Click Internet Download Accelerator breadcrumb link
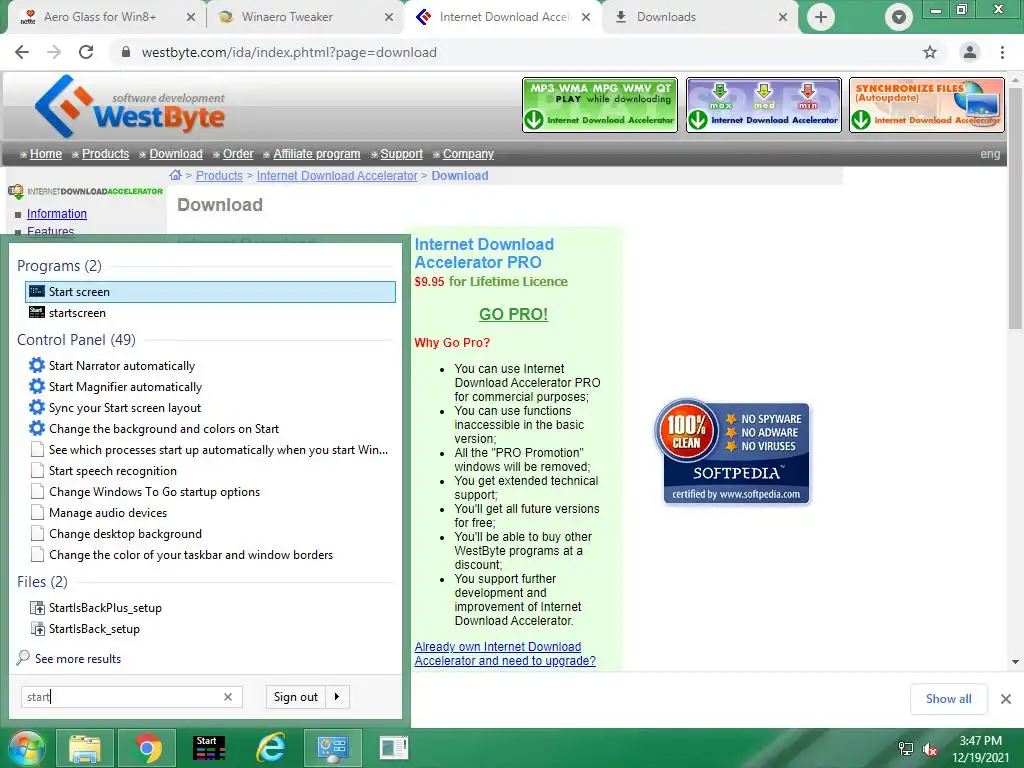 [337, 176]
